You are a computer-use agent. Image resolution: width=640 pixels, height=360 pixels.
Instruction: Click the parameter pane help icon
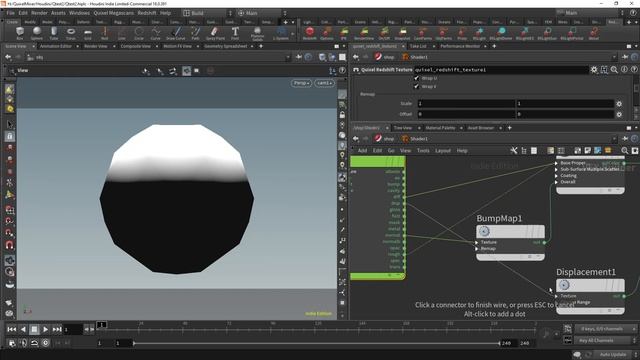(x=634, y=70)
